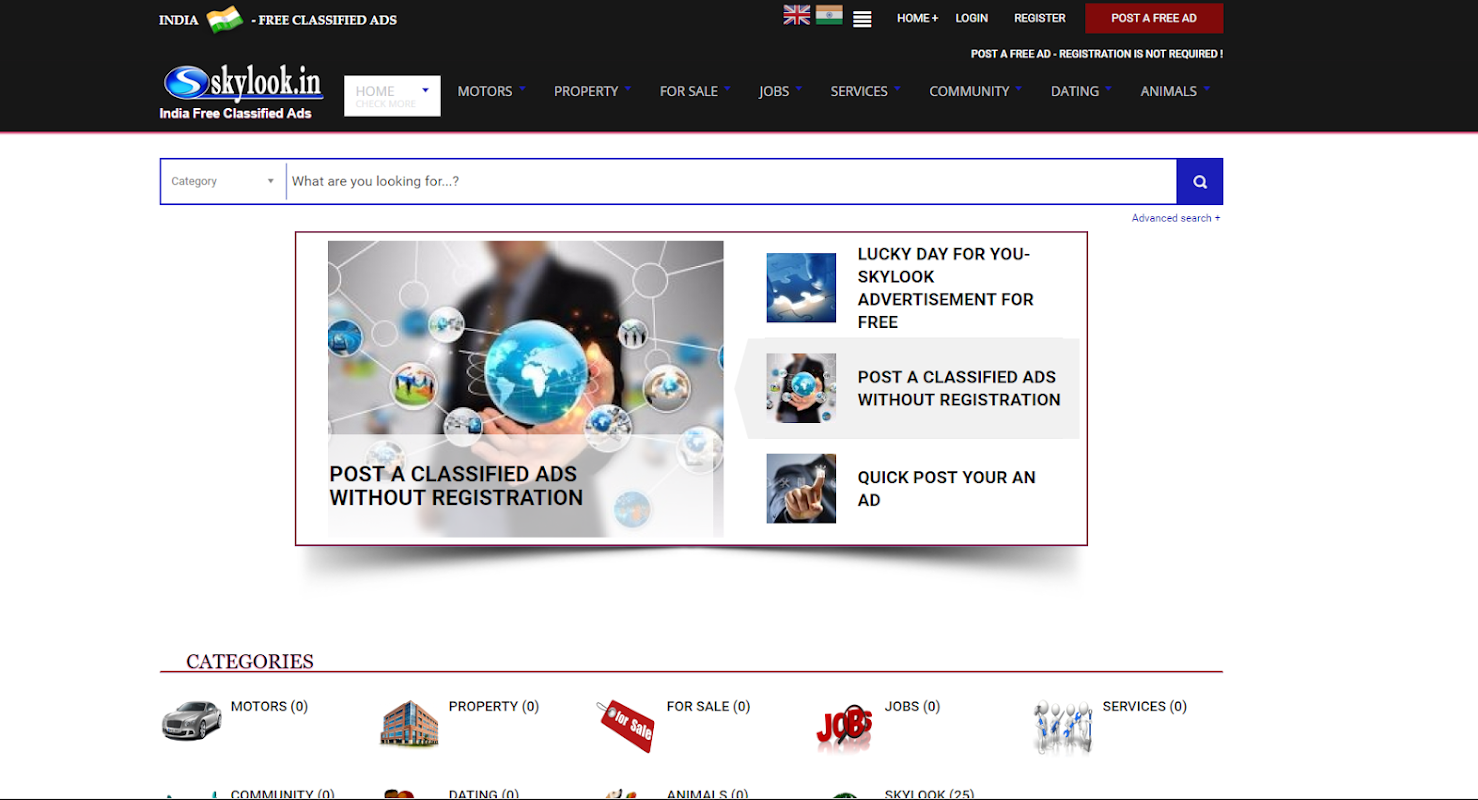Focus the 'What are you looking for' field

click(731, 182)
